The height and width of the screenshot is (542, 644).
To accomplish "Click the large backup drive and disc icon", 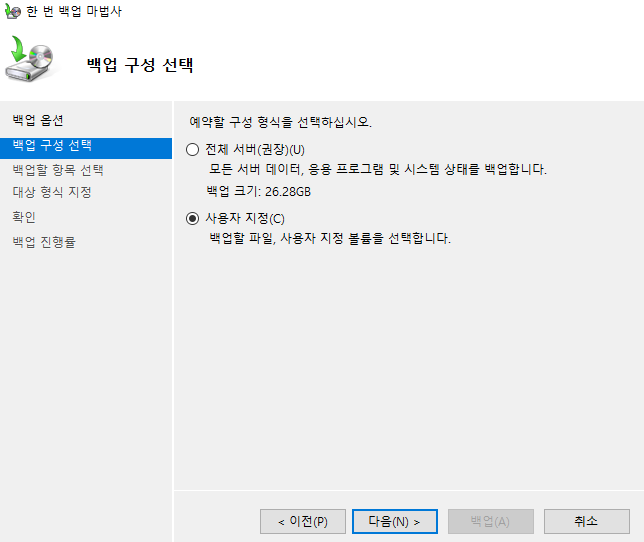I will [30, 59].
